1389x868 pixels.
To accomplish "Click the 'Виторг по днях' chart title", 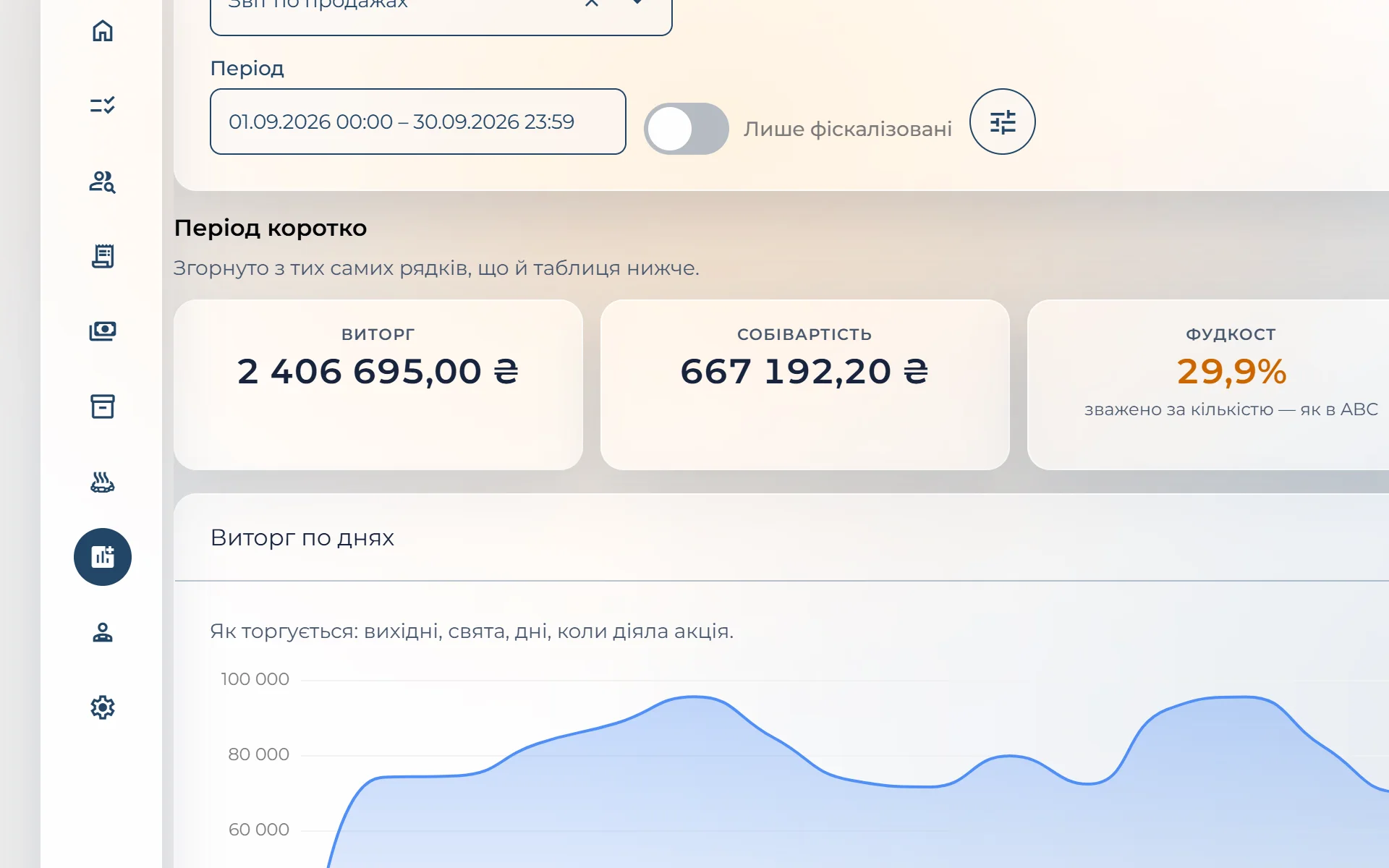I will click(302, 538).
